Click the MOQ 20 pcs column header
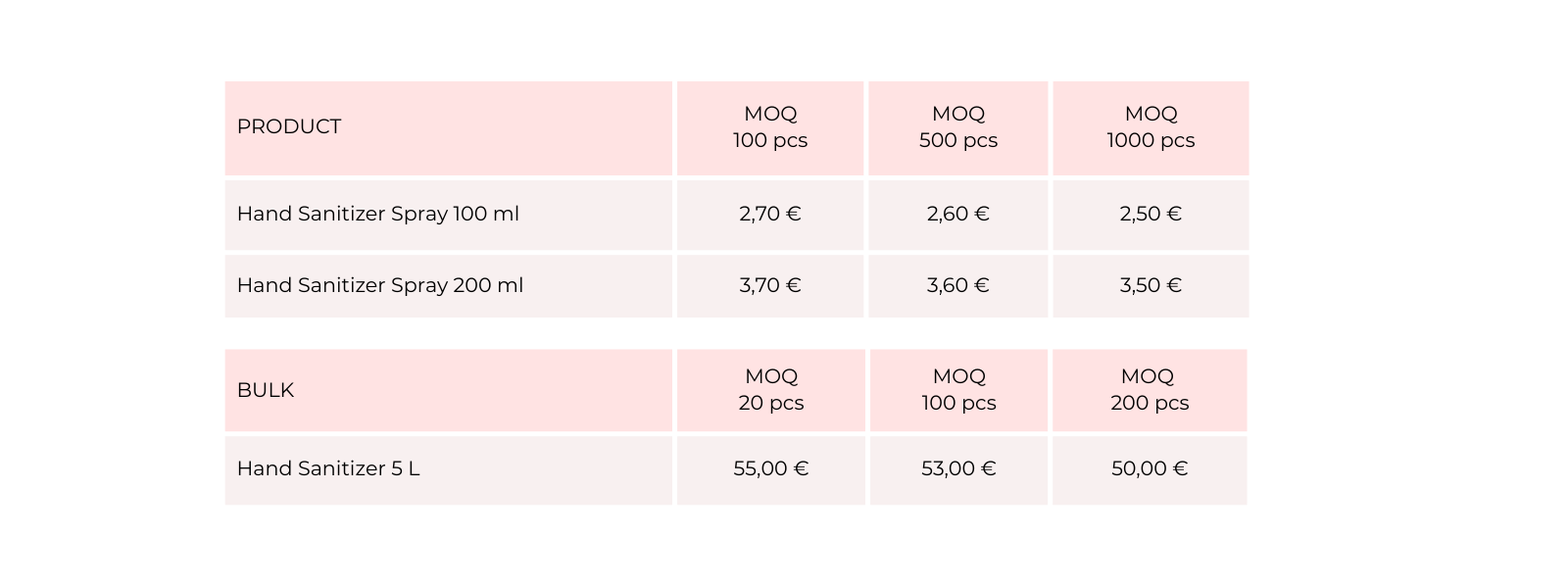Screen dimensions: 1568x588 tap(771, 390)
